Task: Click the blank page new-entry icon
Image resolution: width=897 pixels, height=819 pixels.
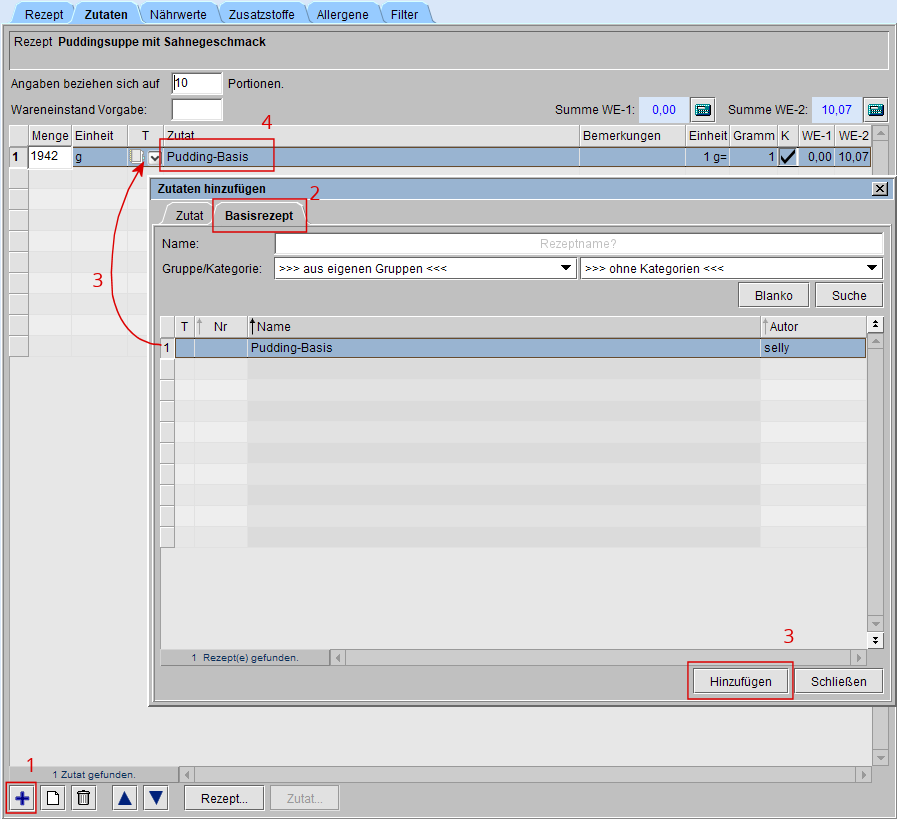Action: 53,797
